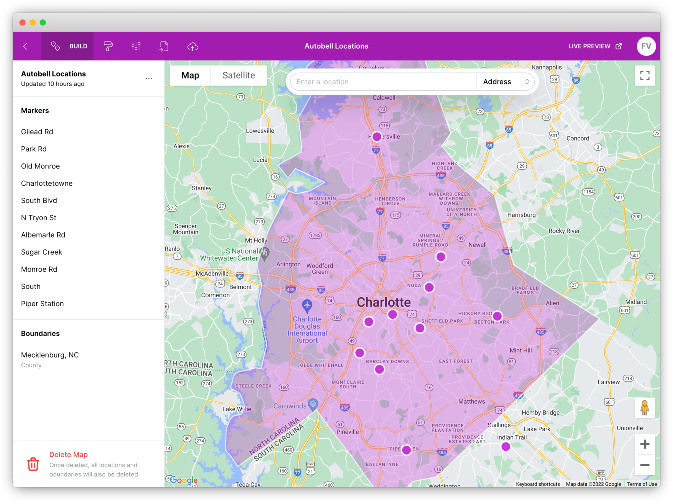Zoom out on the map
Viewport: 673px width, 500px height.
click(645, 465)
